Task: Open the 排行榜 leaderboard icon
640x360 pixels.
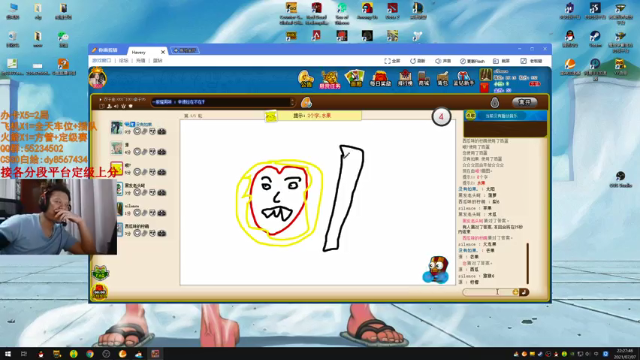Action: pyautogui.click(x=405, y=78)
